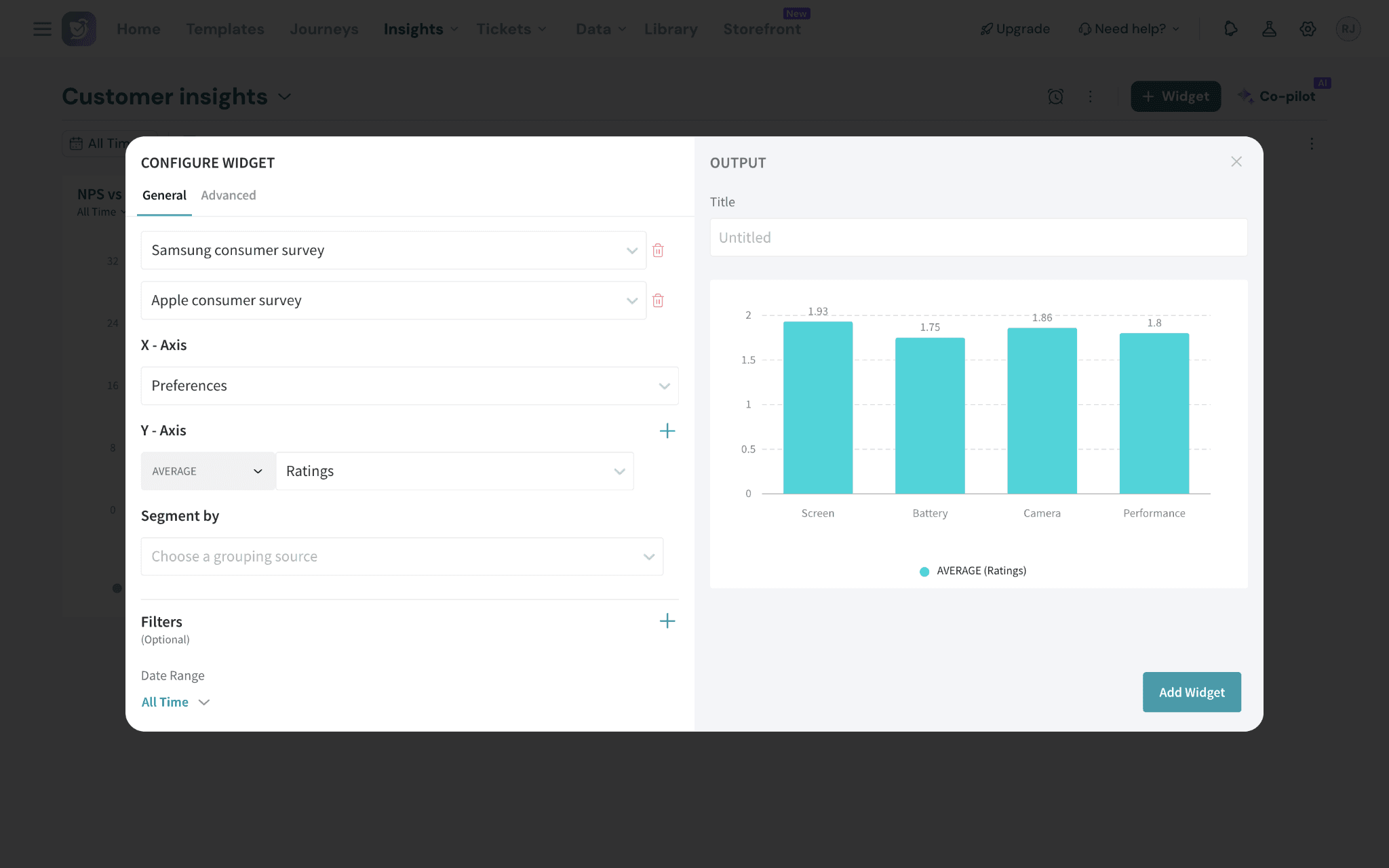
Task: Delete the Apple consumer survey source
Action: pos(658,300)
